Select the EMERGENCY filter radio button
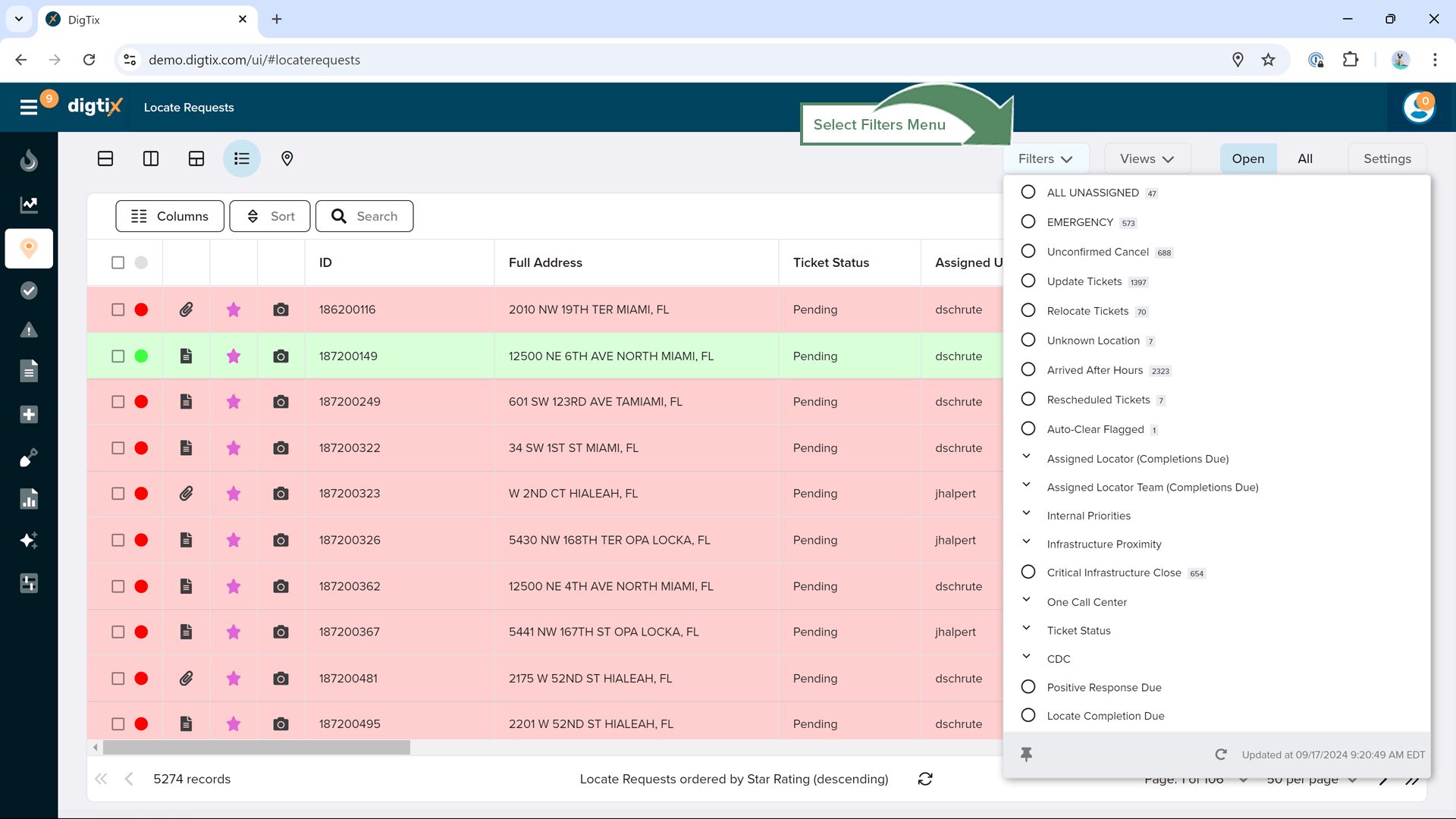This screenshot has width=1456, height=819. tap(1028, 222)
